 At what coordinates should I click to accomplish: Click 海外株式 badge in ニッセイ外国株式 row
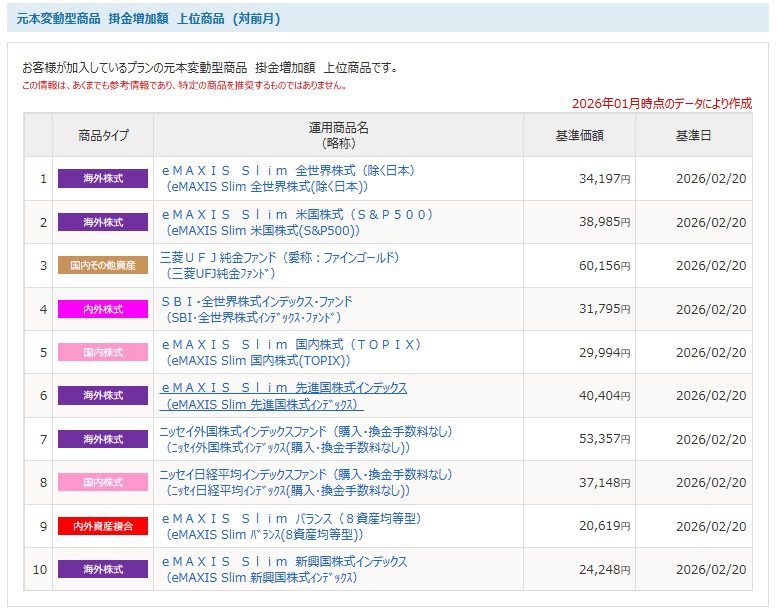[103, 439]
